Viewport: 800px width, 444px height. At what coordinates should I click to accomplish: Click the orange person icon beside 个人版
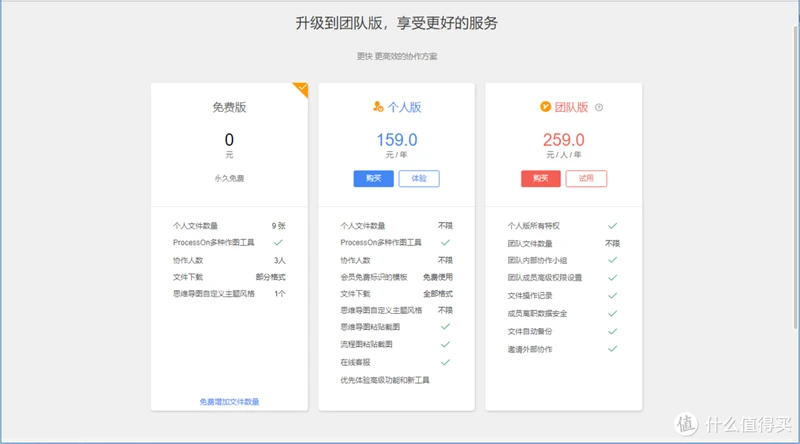click(x=378, y=107)
